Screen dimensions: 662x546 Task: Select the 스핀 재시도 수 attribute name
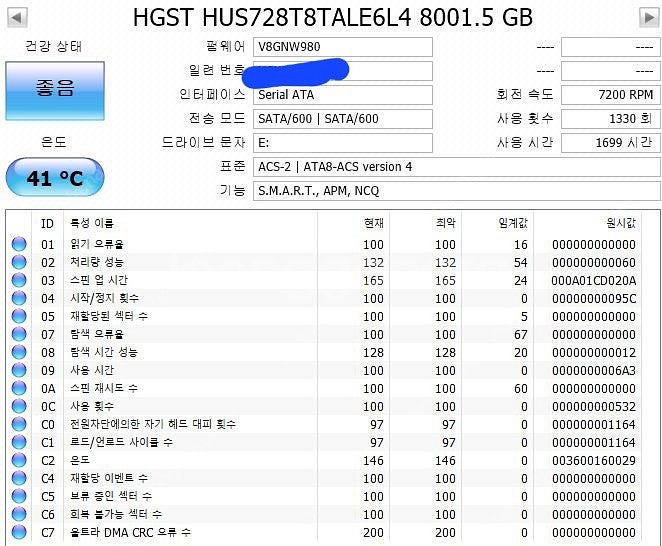pyautogui.click(x=104, y=388)
